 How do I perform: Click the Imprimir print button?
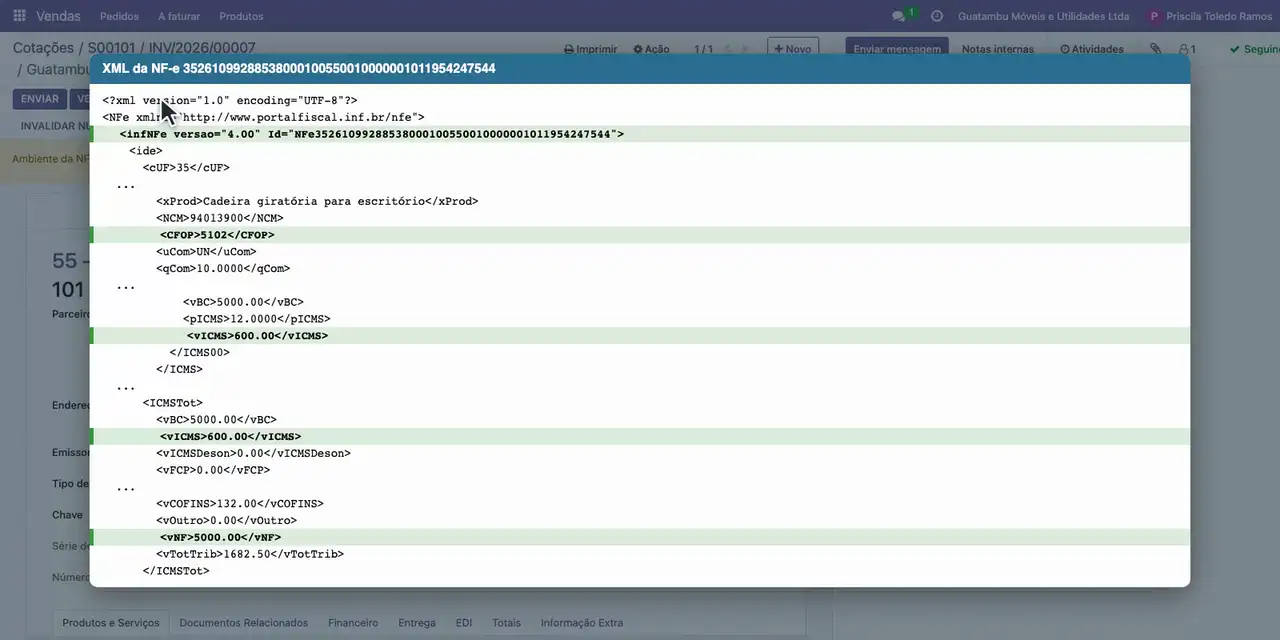(590, 49)
